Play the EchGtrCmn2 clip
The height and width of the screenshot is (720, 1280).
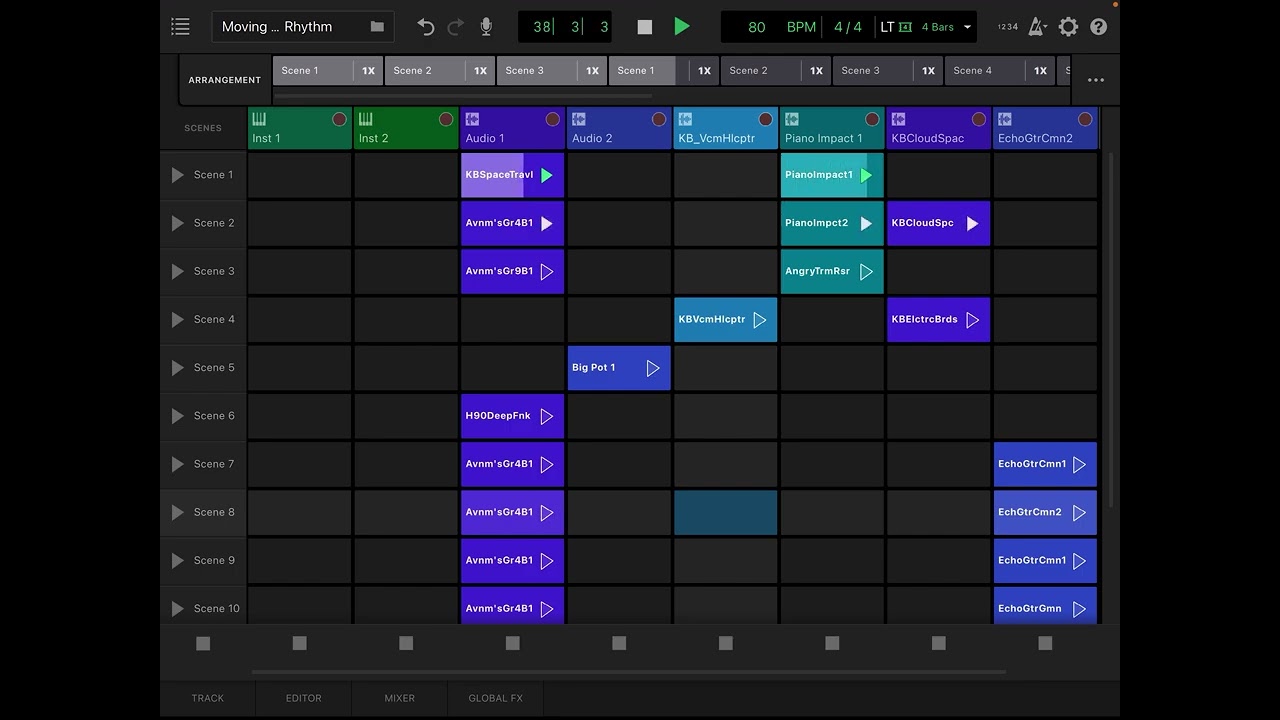click(1079, 512)
